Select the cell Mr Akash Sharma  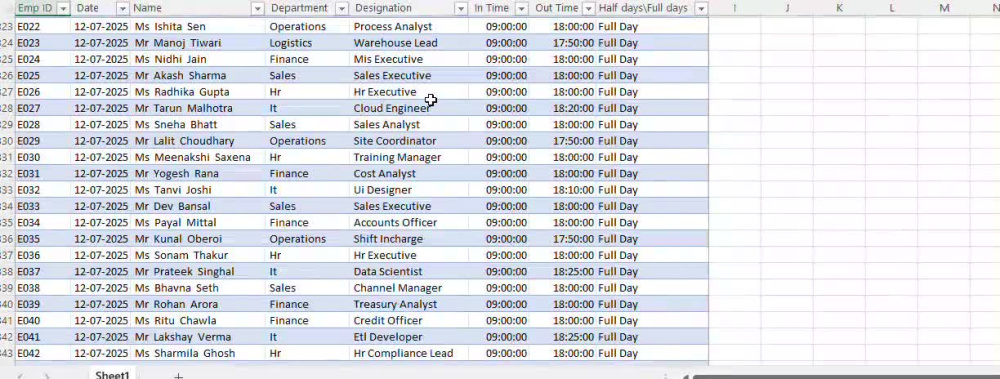pos(198,75)
